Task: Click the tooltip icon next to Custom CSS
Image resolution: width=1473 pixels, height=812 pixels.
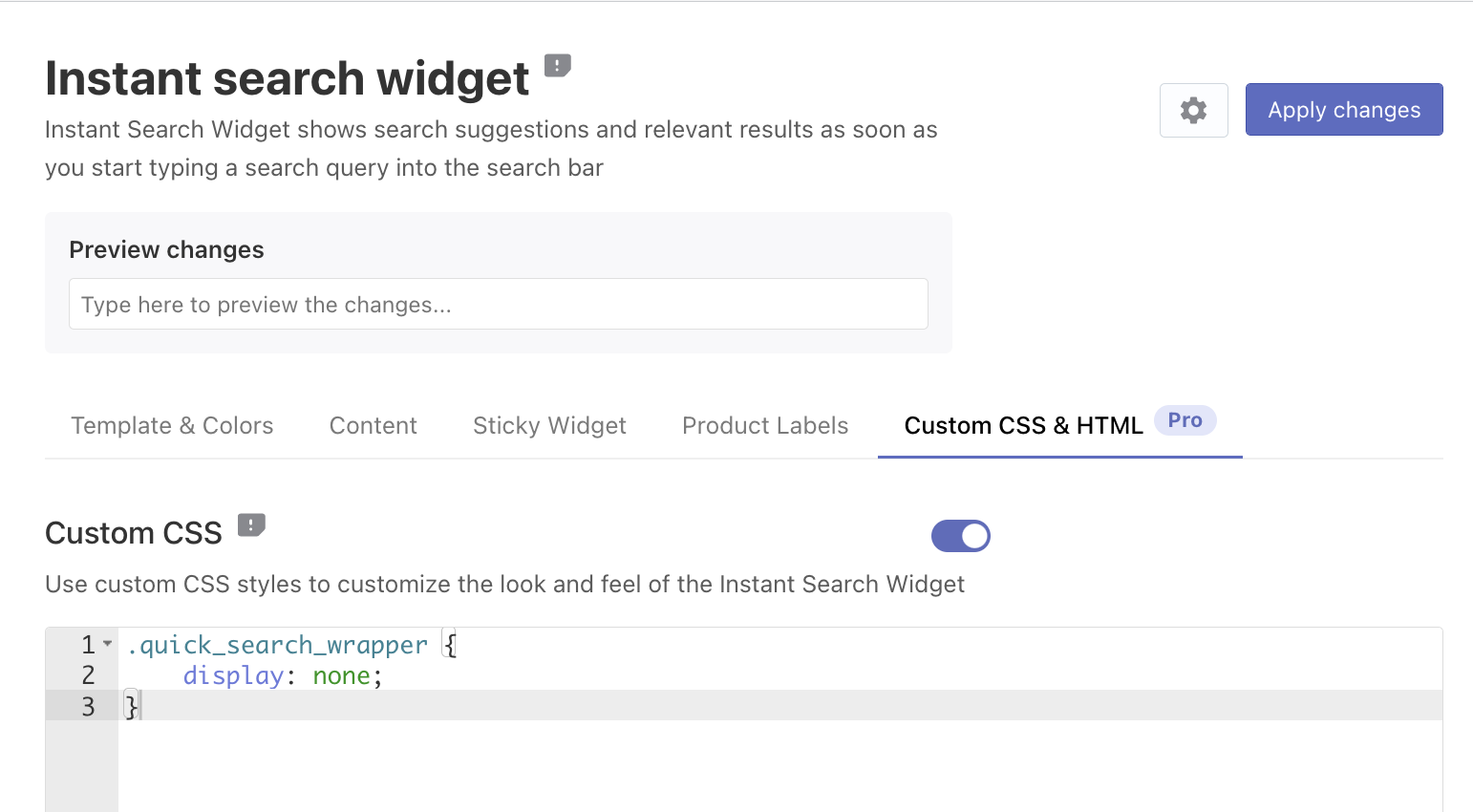Action: click(251, 524)
